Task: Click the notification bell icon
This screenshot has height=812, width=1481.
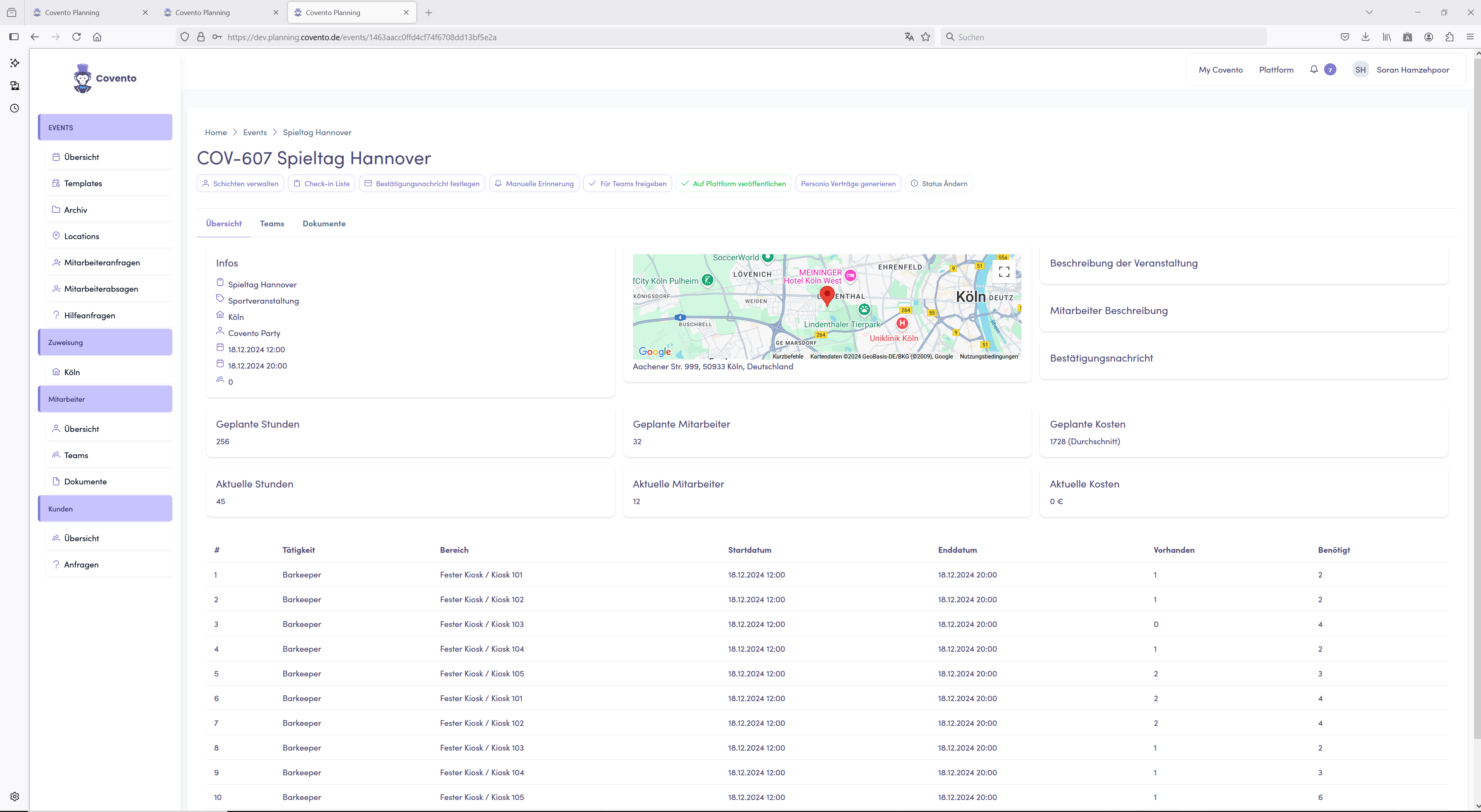Action: [x=1314, y=70]
